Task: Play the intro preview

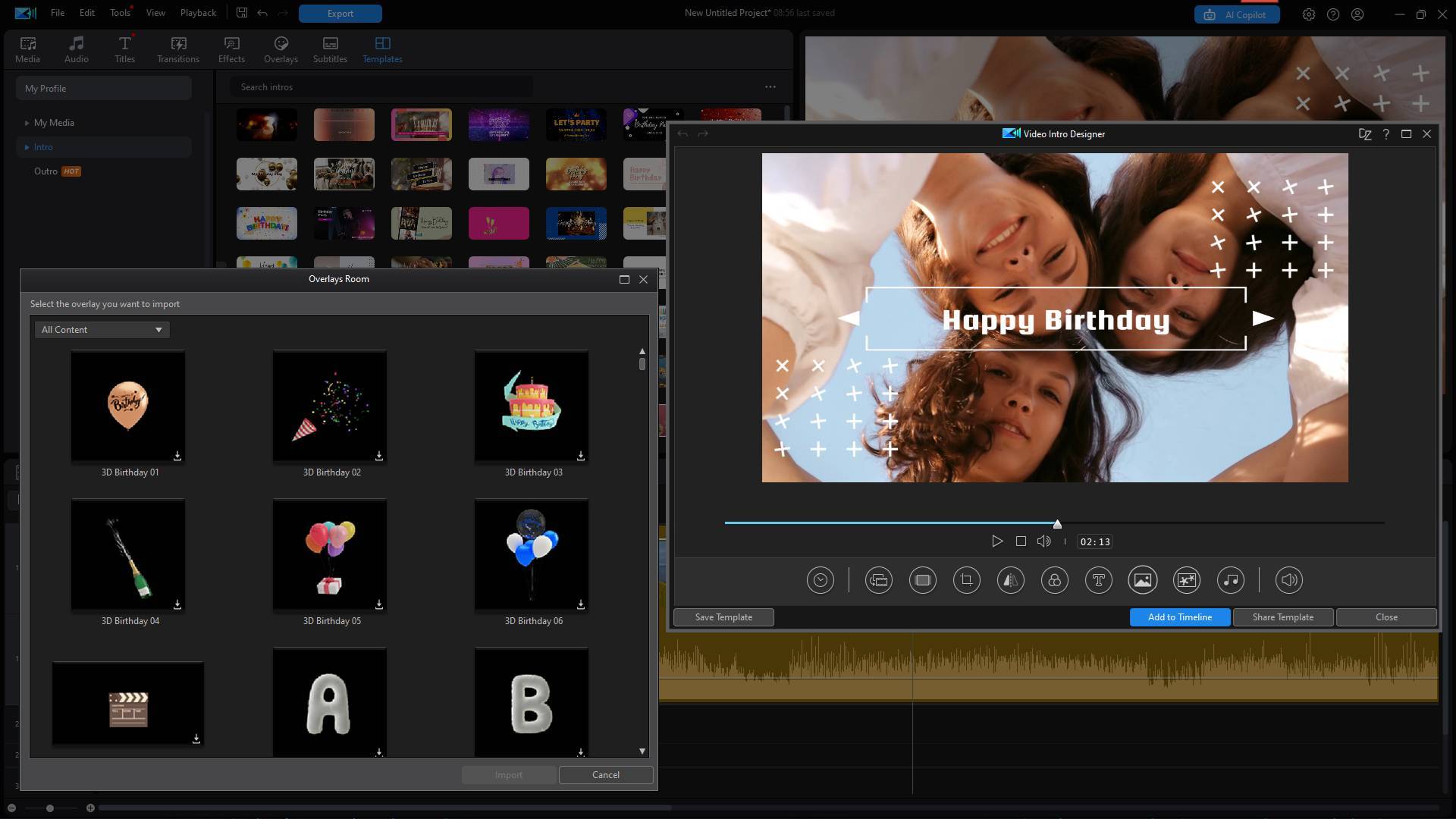Action: coord(997,541)
